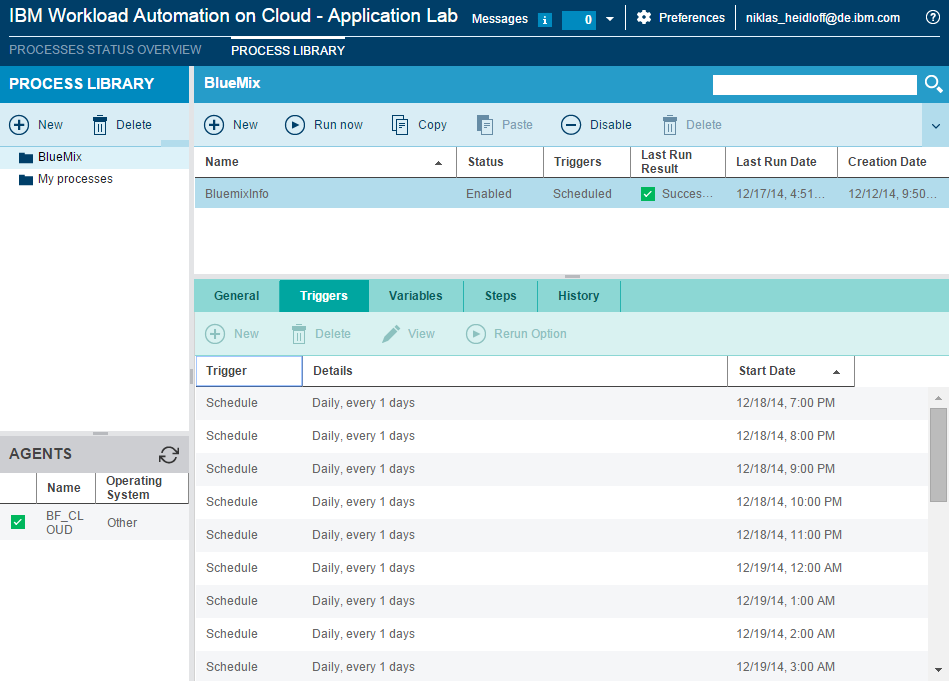Switch to the Steps tab
949x681 pixels.
click(x=501, y=295)
